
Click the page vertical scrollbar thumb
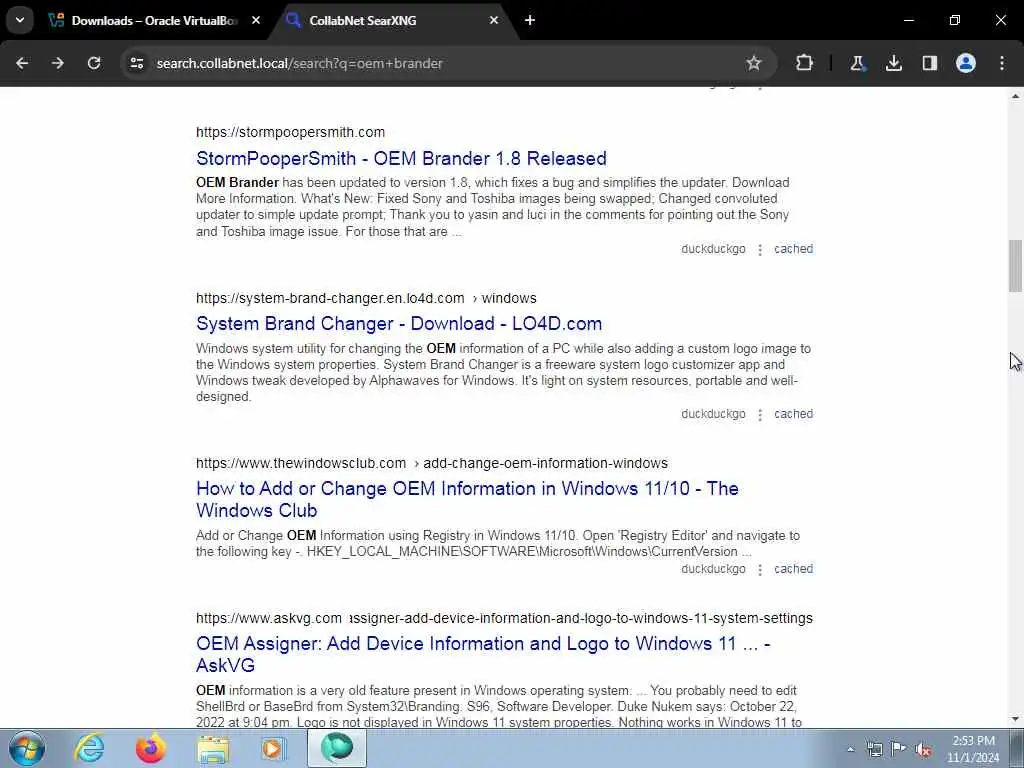(x=1015, y=266)
